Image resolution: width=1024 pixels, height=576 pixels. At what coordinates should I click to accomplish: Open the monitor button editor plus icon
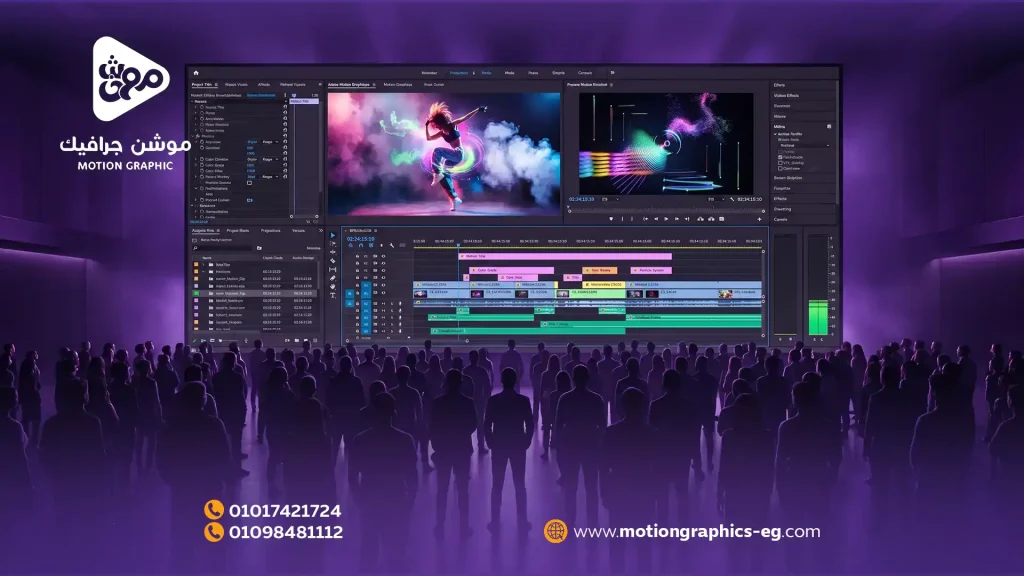[x=760, y=219]
